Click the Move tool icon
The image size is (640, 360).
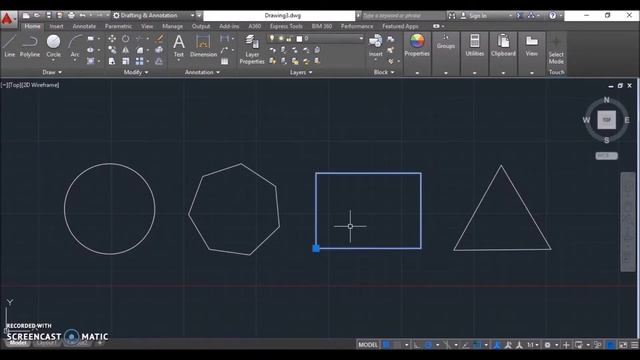click(x=112, y=39)
